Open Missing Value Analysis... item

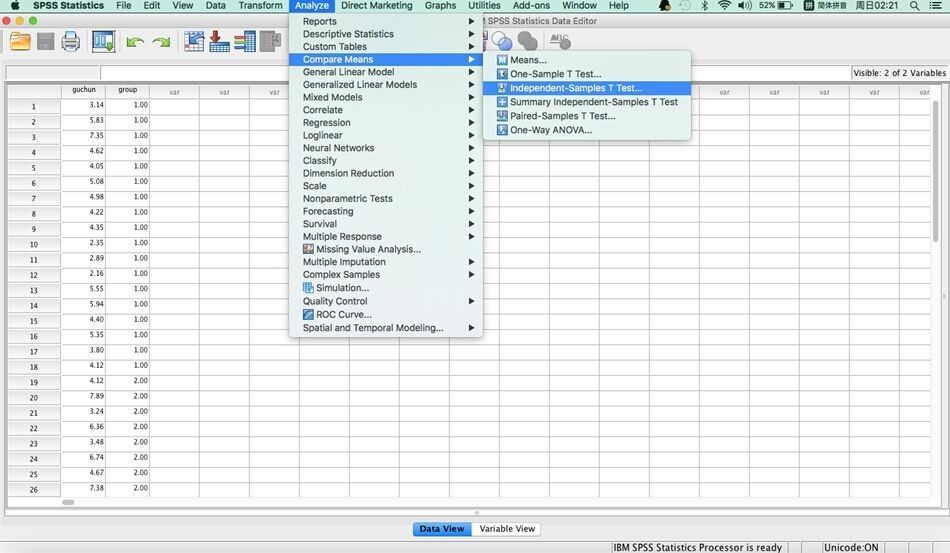tap(386, 249)
